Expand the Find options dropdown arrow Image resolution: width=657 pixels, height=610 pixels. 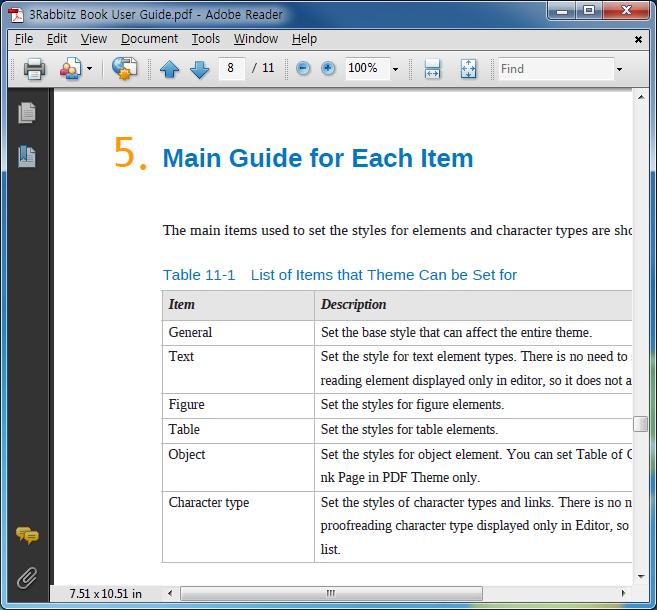coord(619,69)
